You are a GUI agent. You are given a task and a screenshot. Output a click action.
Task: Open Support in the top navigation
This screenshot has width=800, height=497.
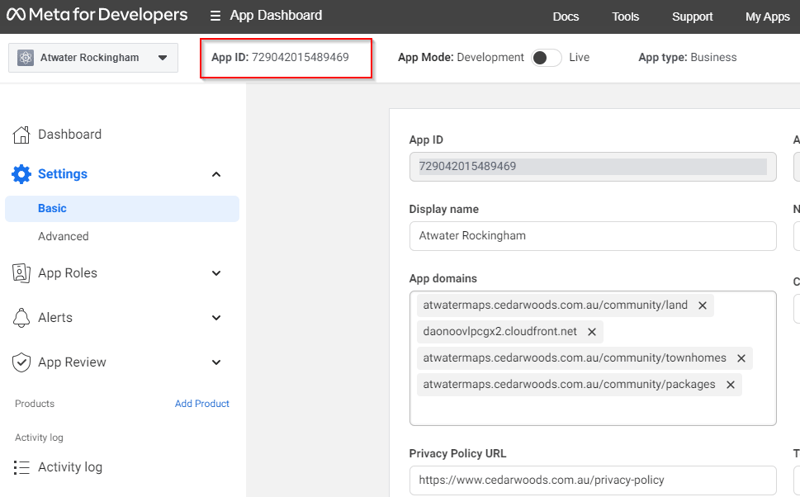pyautogui.click(x=692, y=17)
